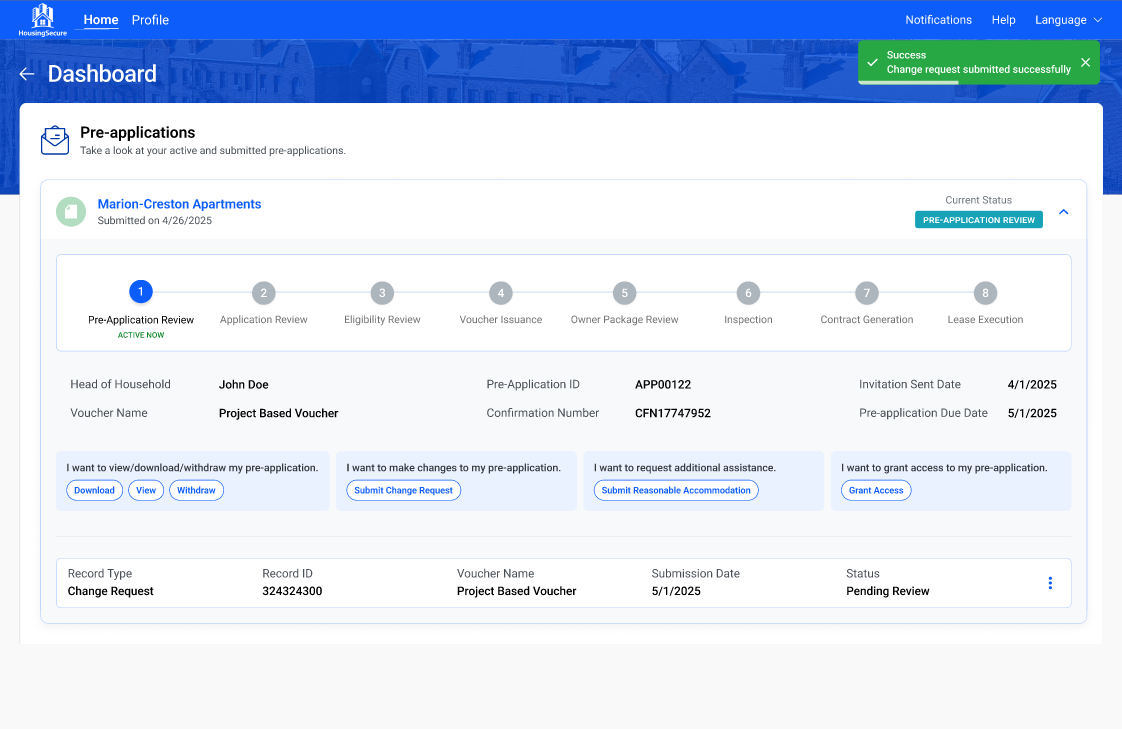Screen dimensions: 1122x729
Task: Open the Profile tab
Action: 150,20
